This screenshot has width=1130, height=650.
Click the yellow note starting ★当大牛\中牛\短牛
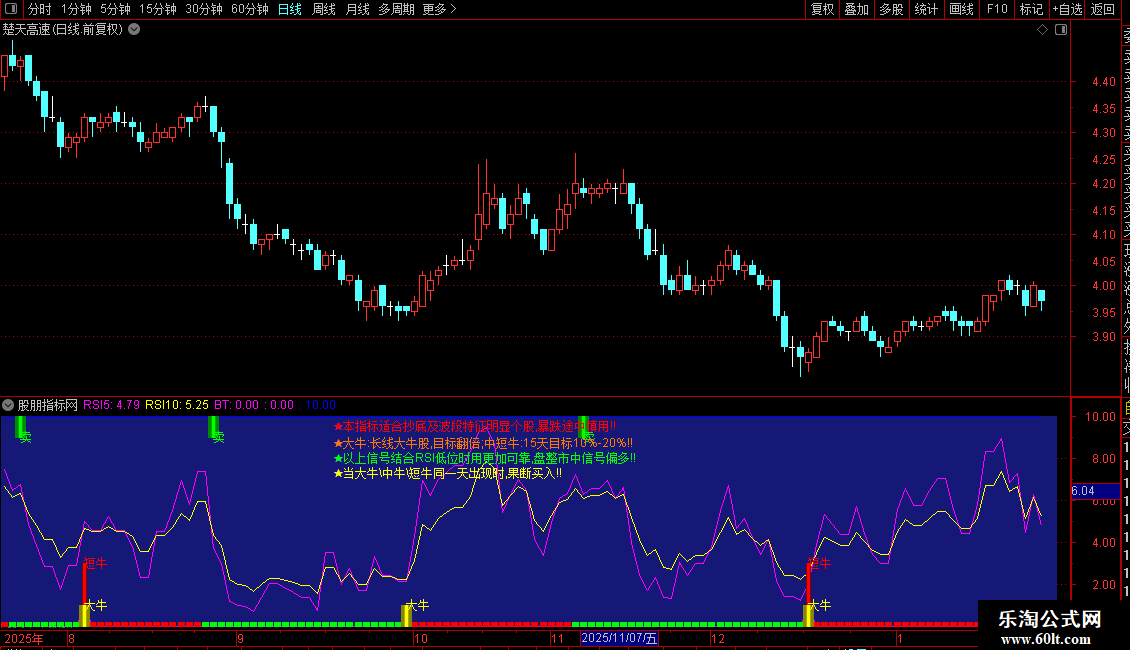(448, 473)
